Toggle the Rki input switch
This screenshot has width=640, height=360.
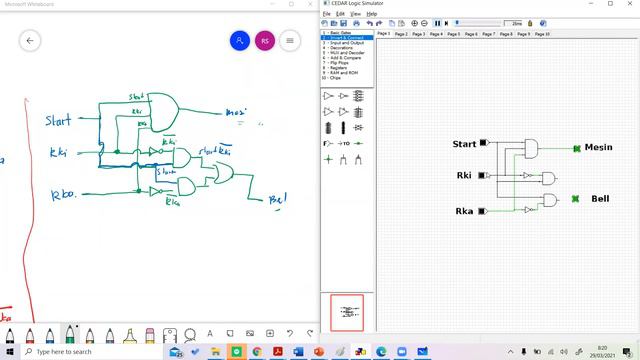pyautogui.click(x=483, y=176)
